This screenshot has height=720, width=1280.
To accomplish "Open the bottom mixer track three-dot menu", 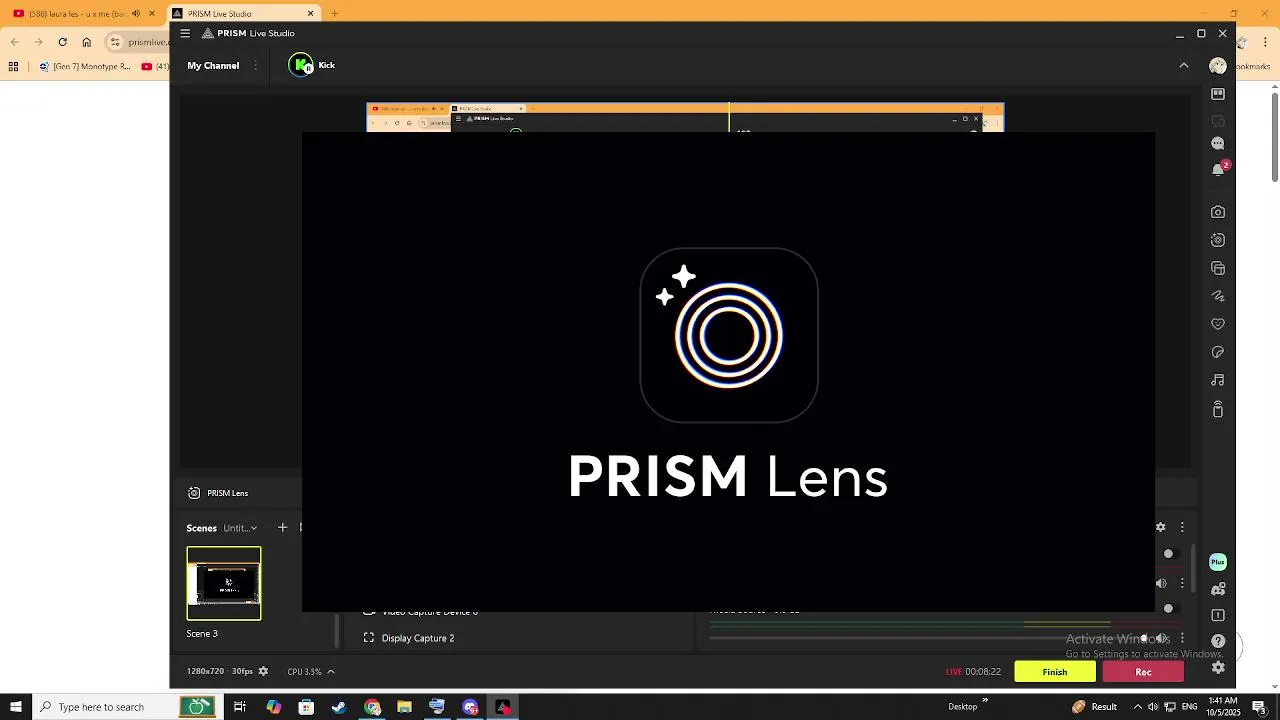I will [x=1182, y=638].
